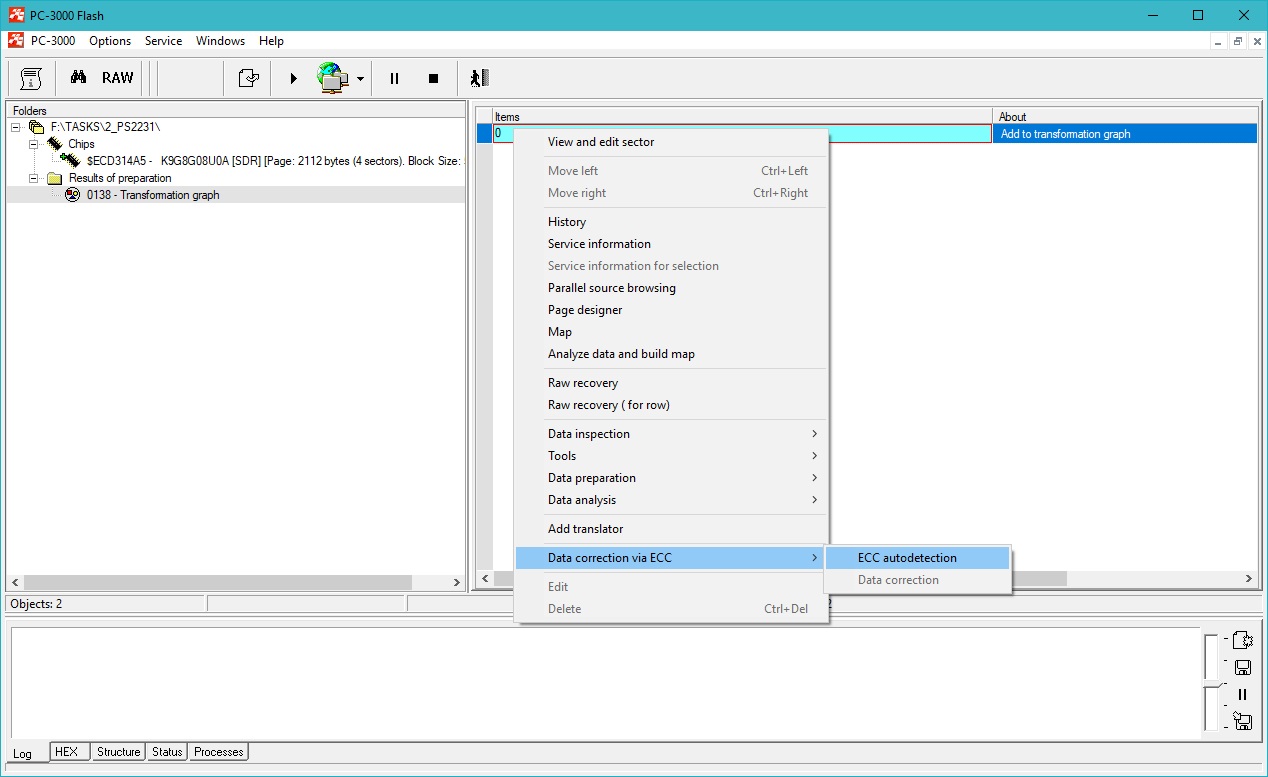The image size is (1268, 777).
Task: Switch to the Status tab
Action: [x=167, y=752]
